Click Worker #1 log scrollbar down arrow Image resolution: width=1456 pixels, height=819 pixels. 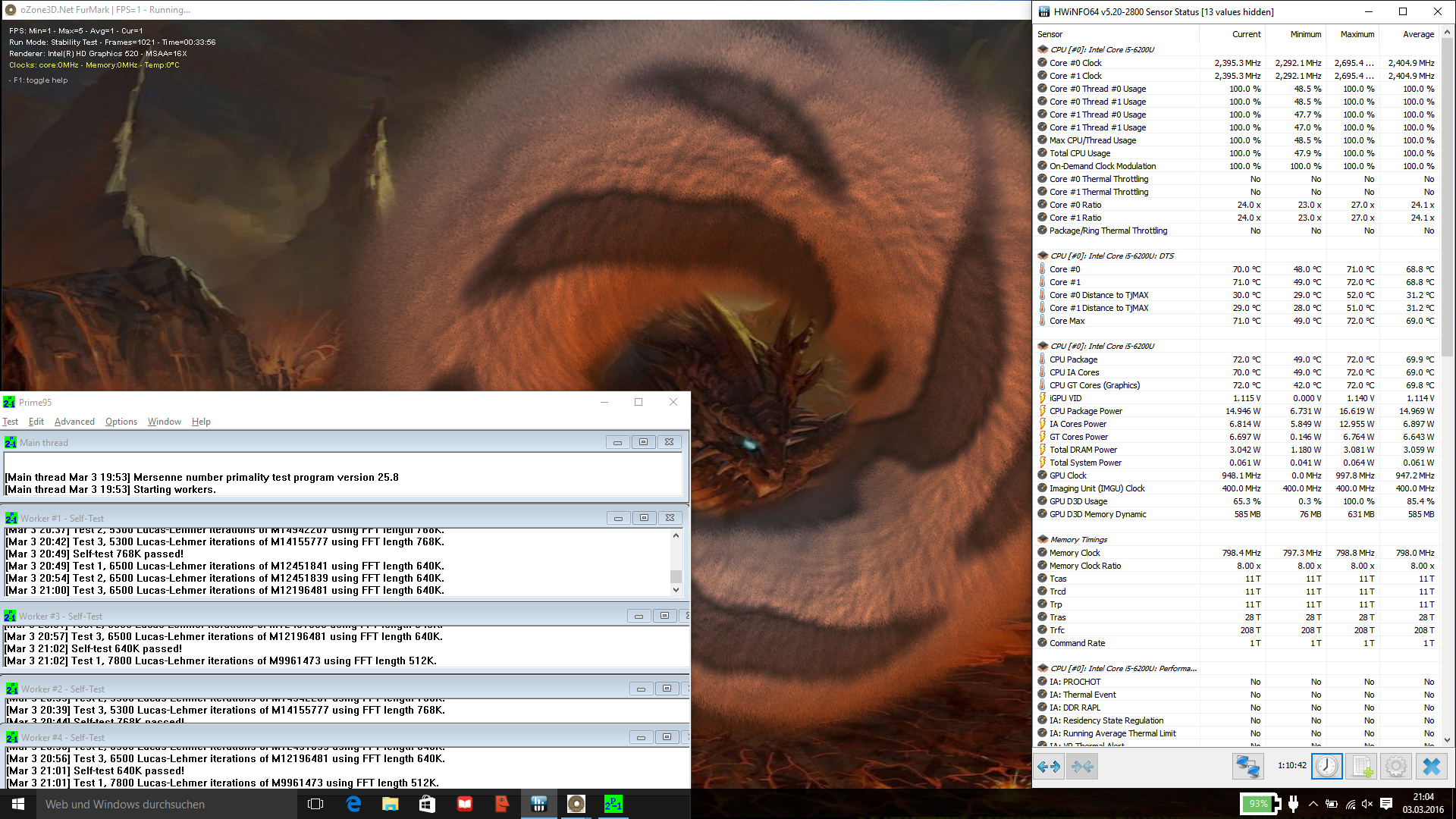(x=676, y=590)
